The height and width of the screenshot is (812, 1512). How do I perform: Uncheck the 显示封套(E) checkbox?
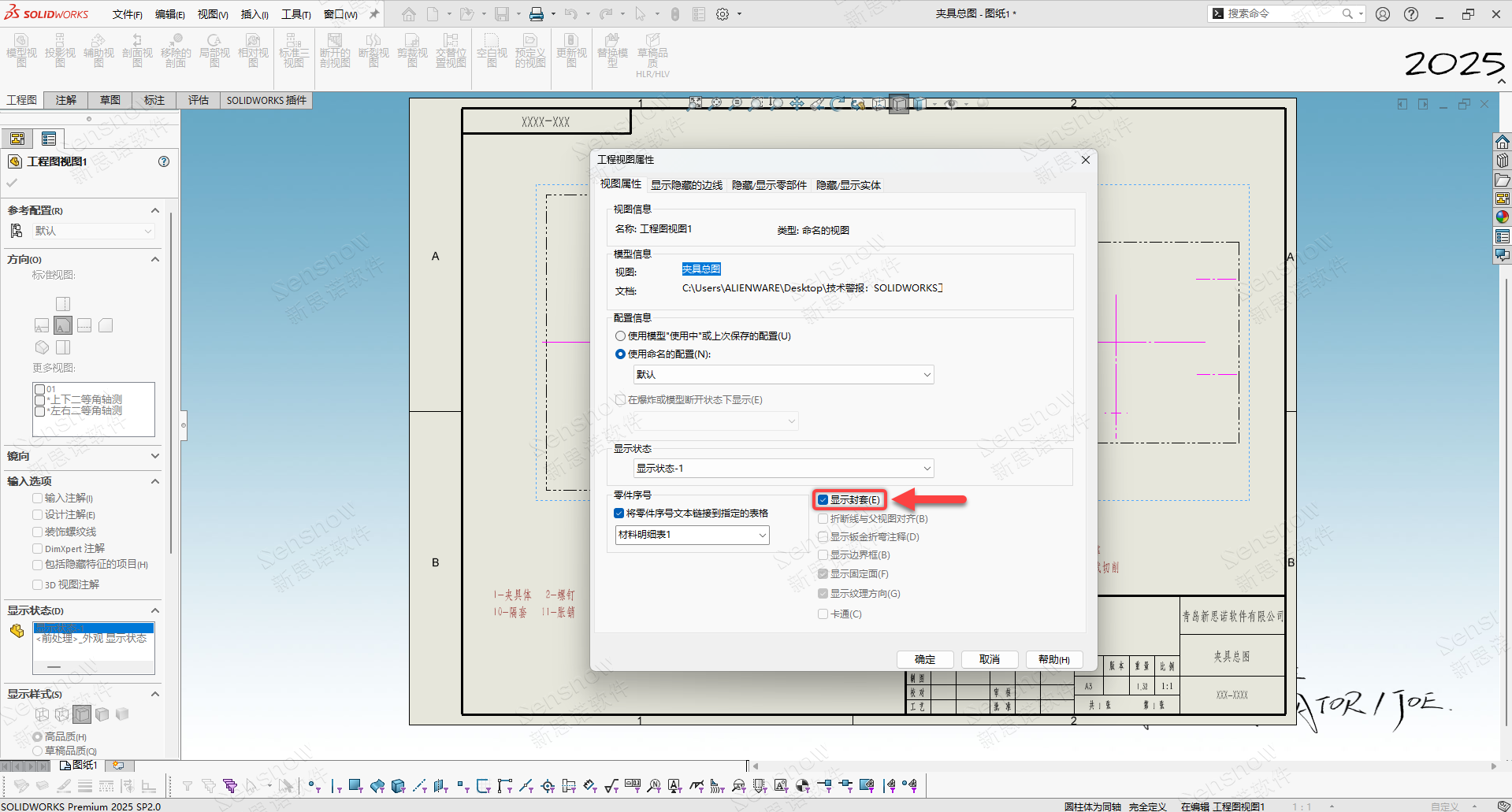(x=823, y=500)
